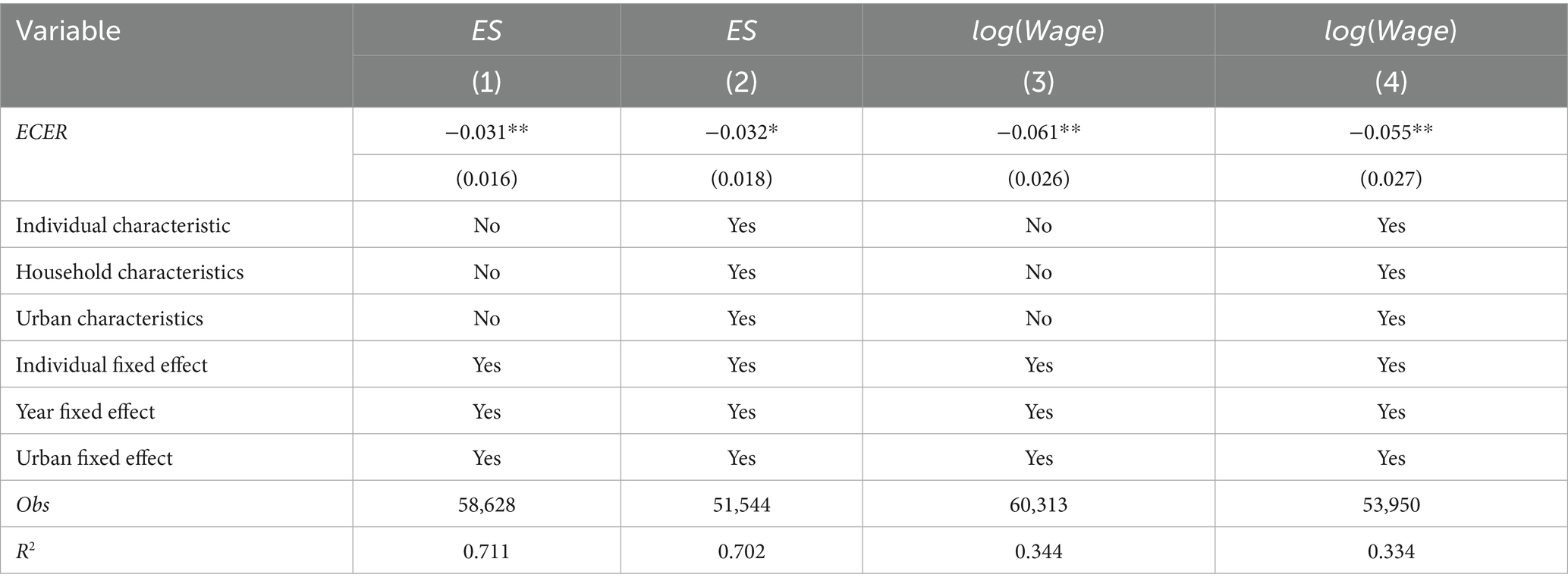
Task: Select the −0.061** coefficient cell
Action: coord(1039,132)
